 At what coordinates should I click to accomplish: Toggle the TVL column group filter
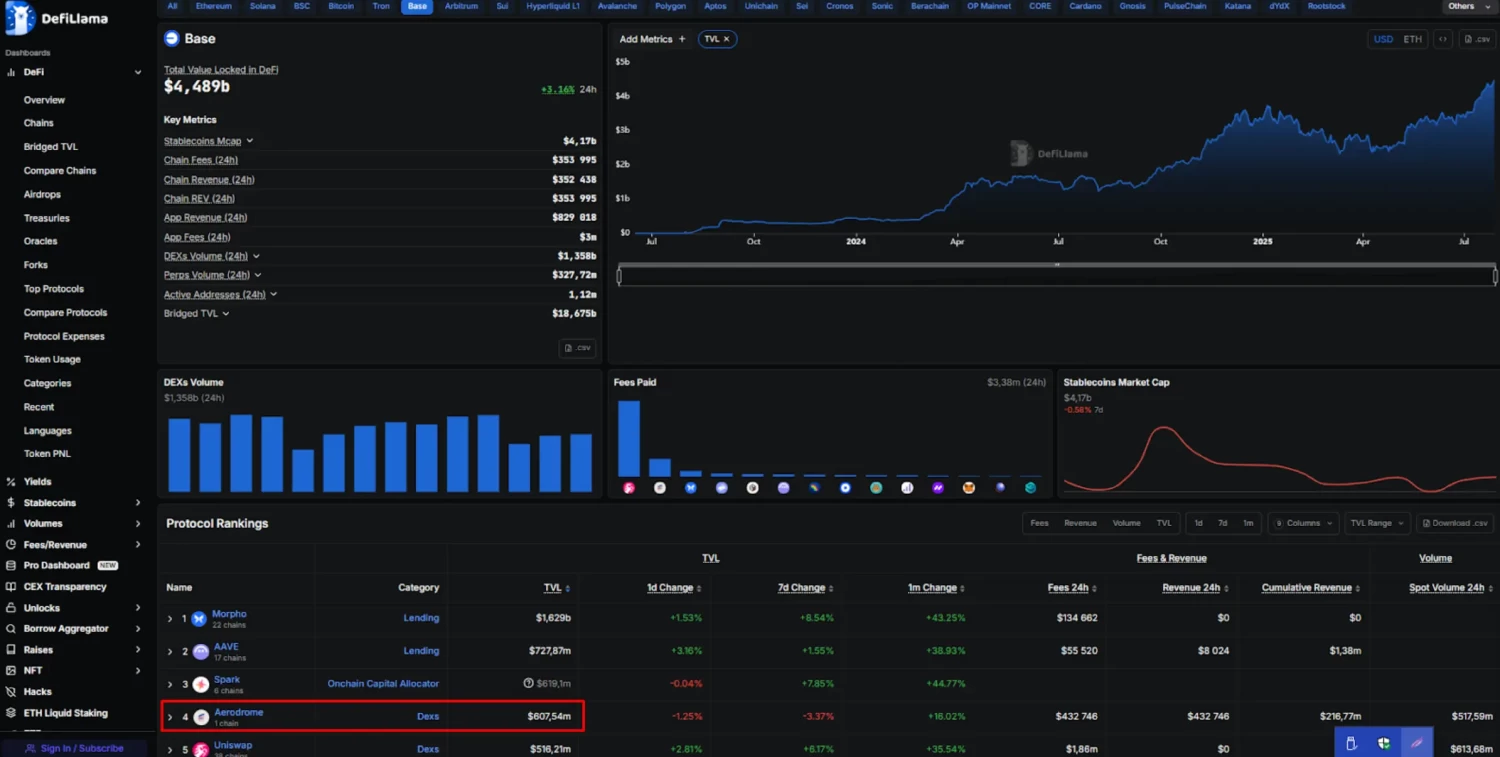coord(1164,523)
